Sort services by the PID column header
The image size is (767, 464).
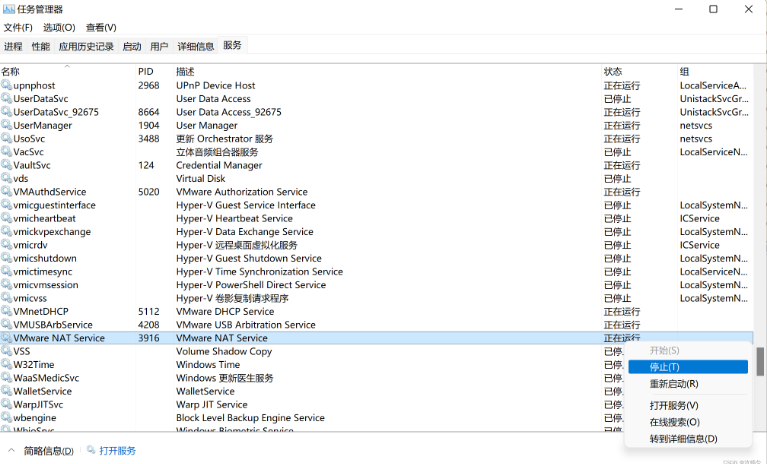pos(146,72)
